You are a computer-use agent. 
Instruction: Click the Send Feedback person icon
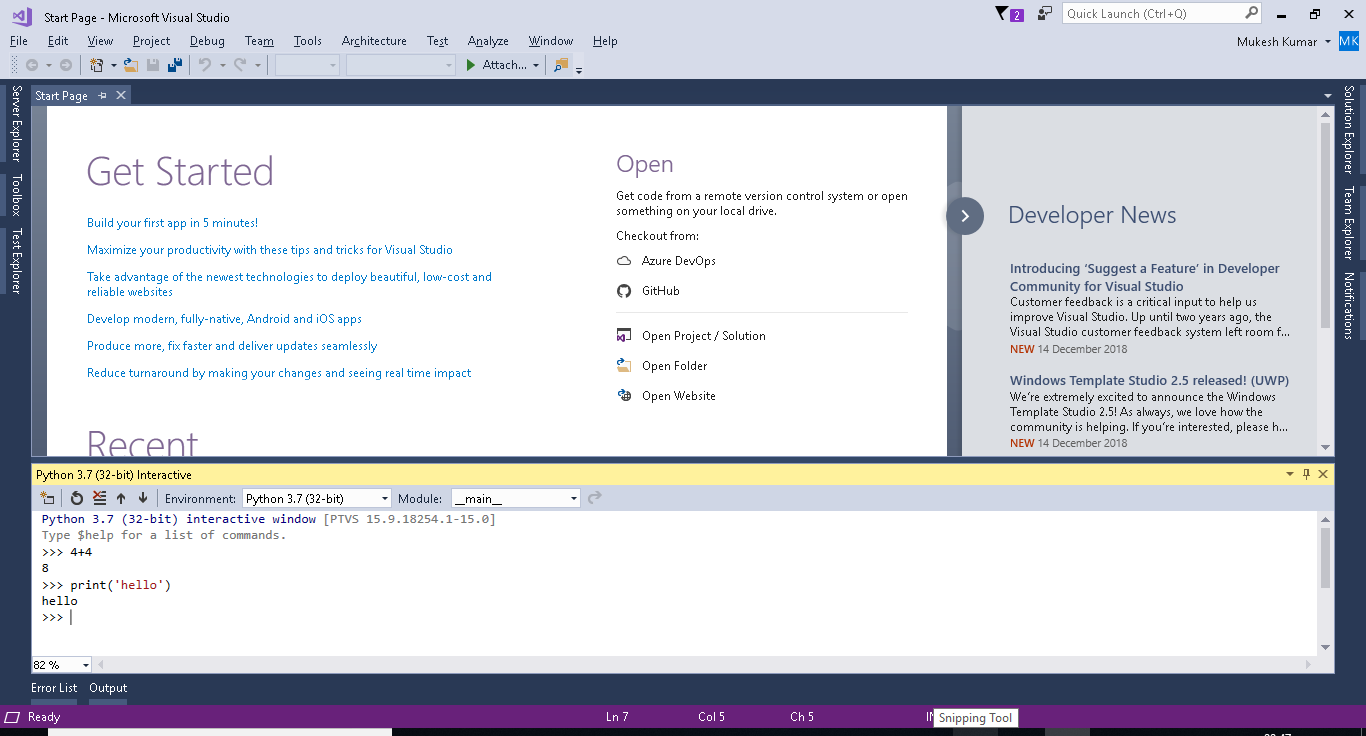(1045, 13)
